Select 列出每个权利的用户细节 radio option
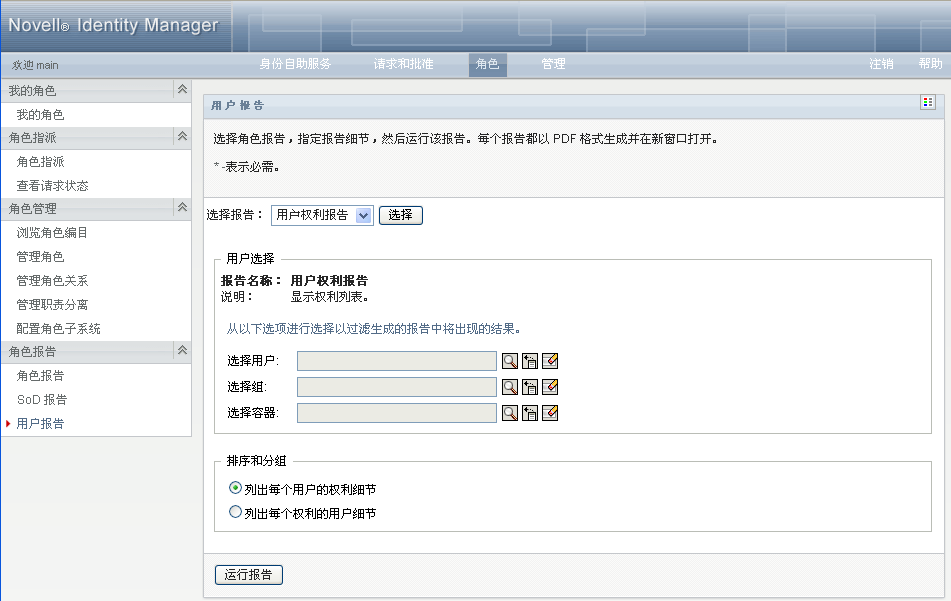The width and height of the screenshot is (951, 601). click(235, 512)
